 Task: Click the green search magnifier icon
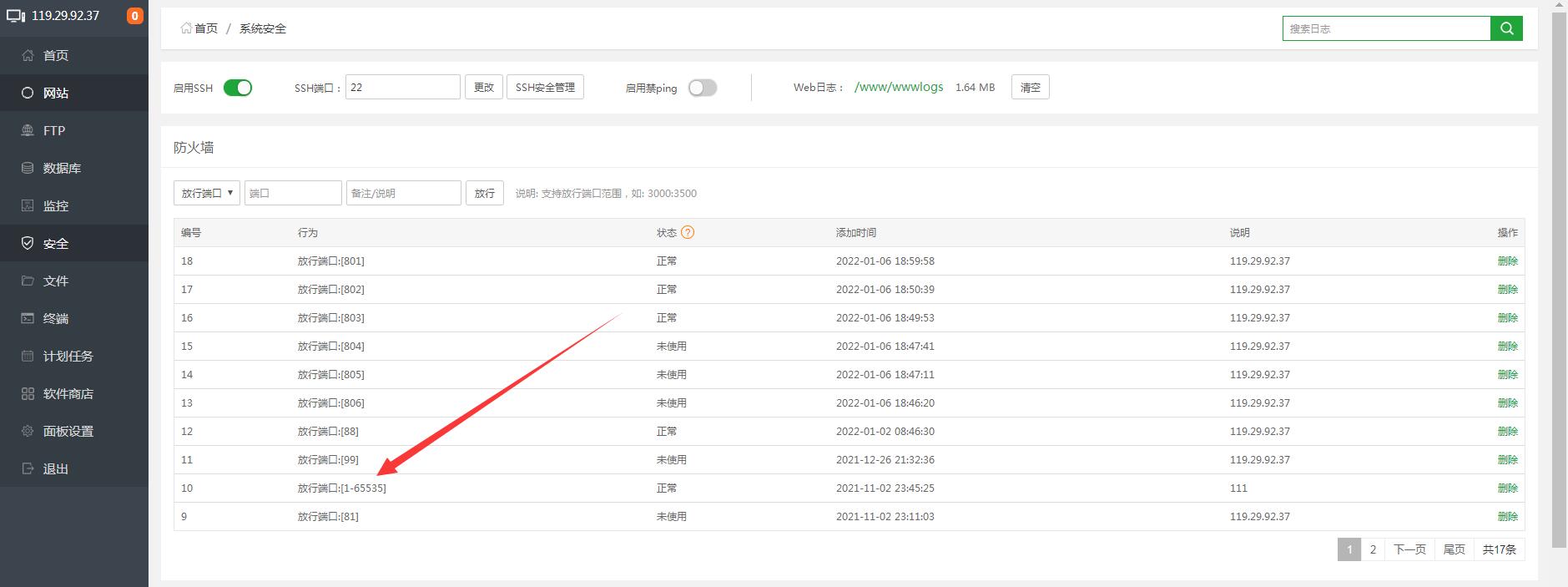tap(1506, 28)
